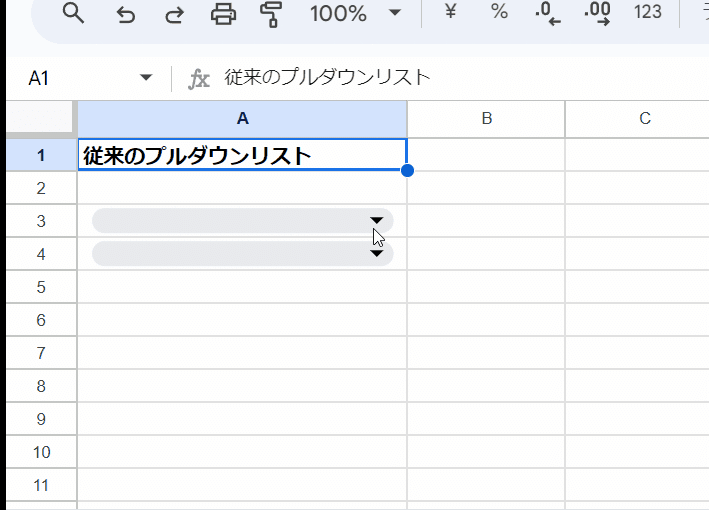Open the dropdown chip in row 3
Viewport: 709px width, 510px height.
tap(242, 221)
